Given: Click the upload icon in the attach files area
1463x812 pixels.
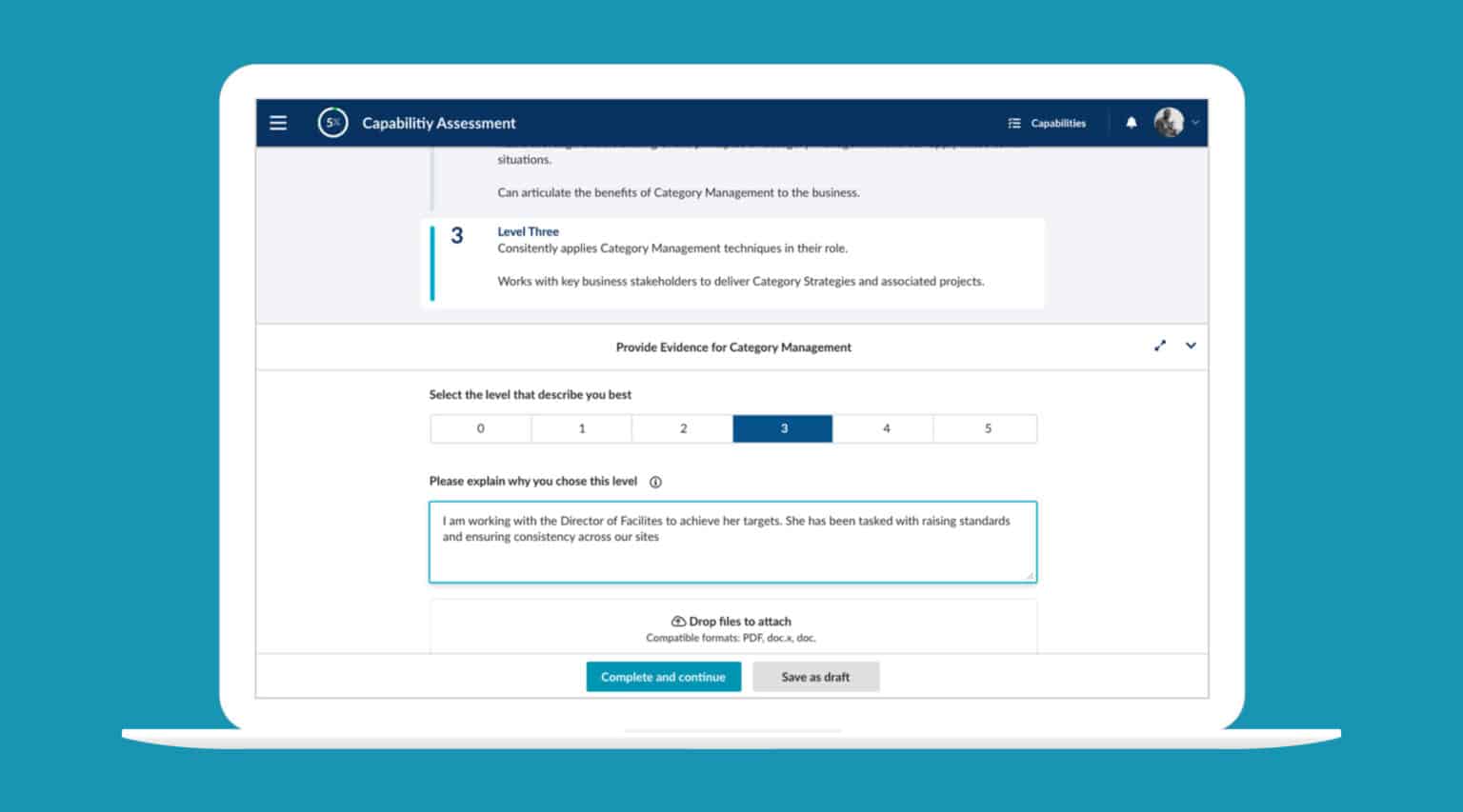Looking at the screenshot, I should tap(679, 621).
